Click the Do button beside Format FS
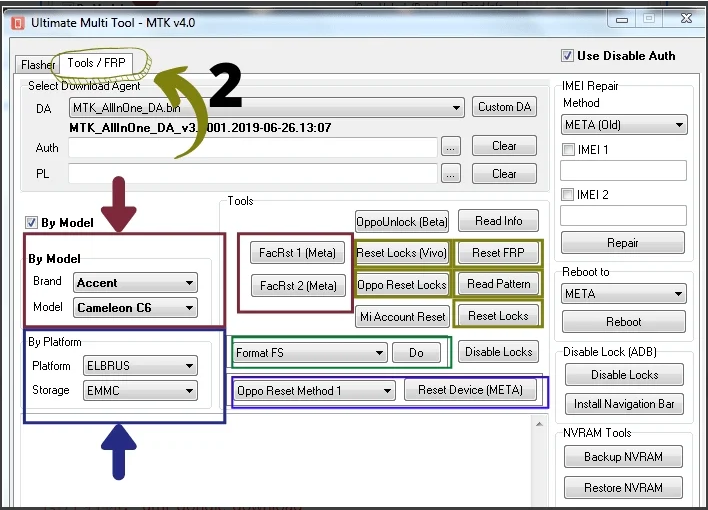The width and height of the screenshot is (708, 510). [x=416, y=352]
